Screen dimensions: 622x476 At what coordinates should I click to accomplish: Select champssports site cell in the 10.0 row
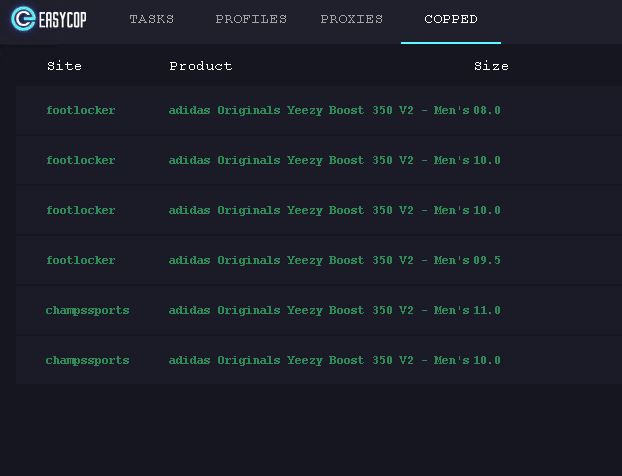tap(87, 361)
